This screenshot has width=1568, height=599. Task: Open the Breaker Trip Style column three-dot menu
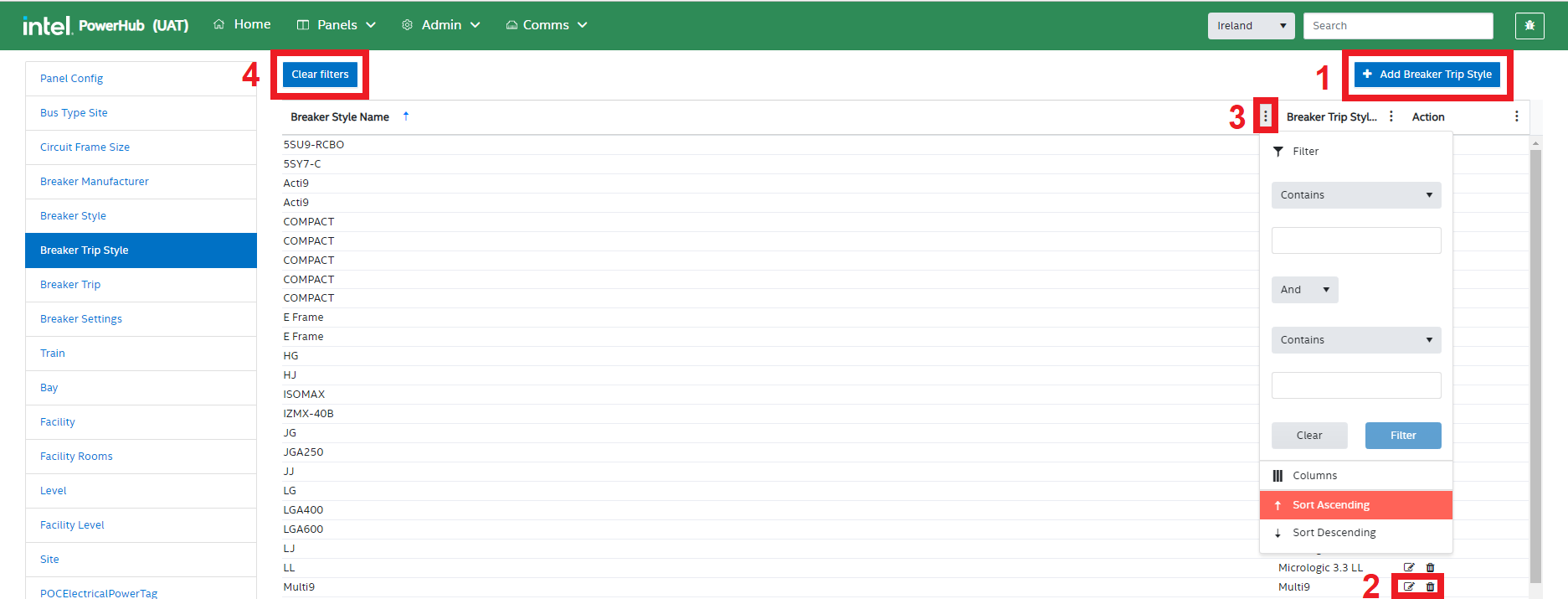[1391, 116]
